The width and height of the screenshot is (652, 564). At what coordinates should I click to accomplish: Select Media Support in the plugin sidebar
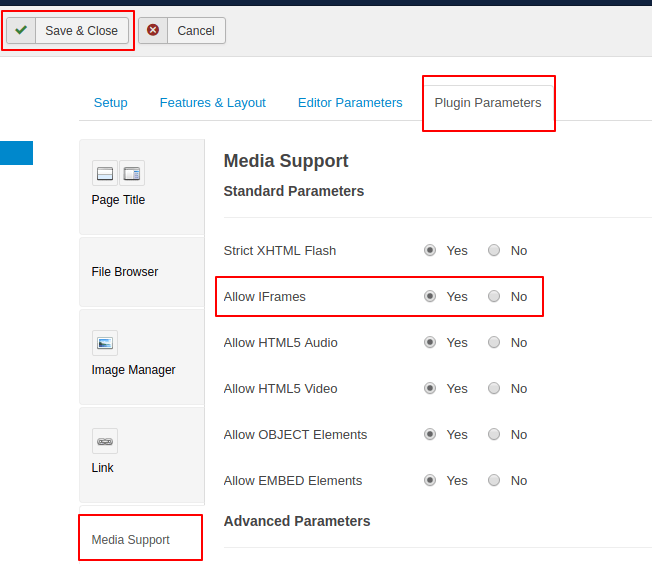(x=131, y=540)
